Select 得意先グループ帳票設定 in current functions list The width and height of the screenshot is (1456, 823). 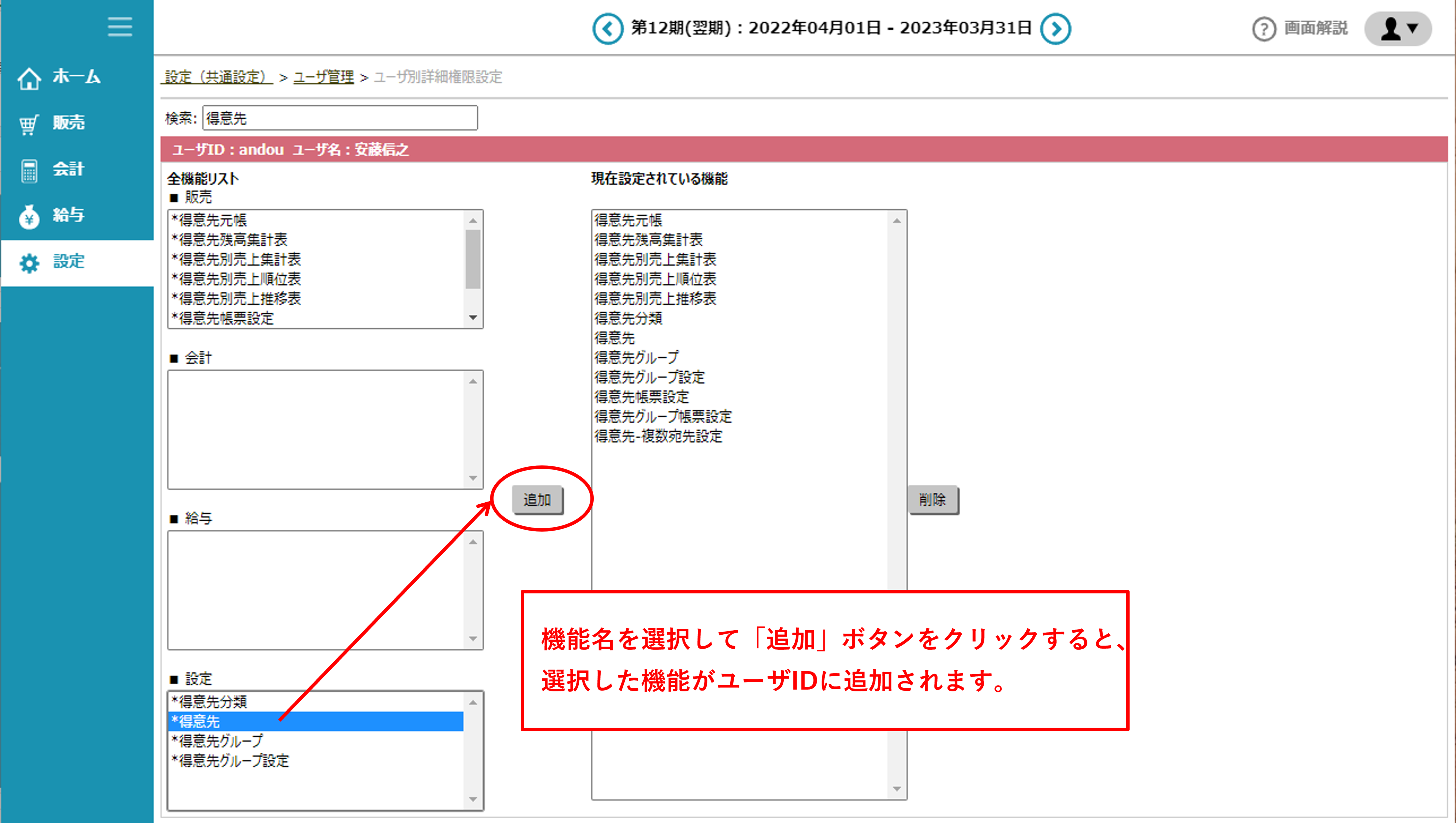[740, 417]
